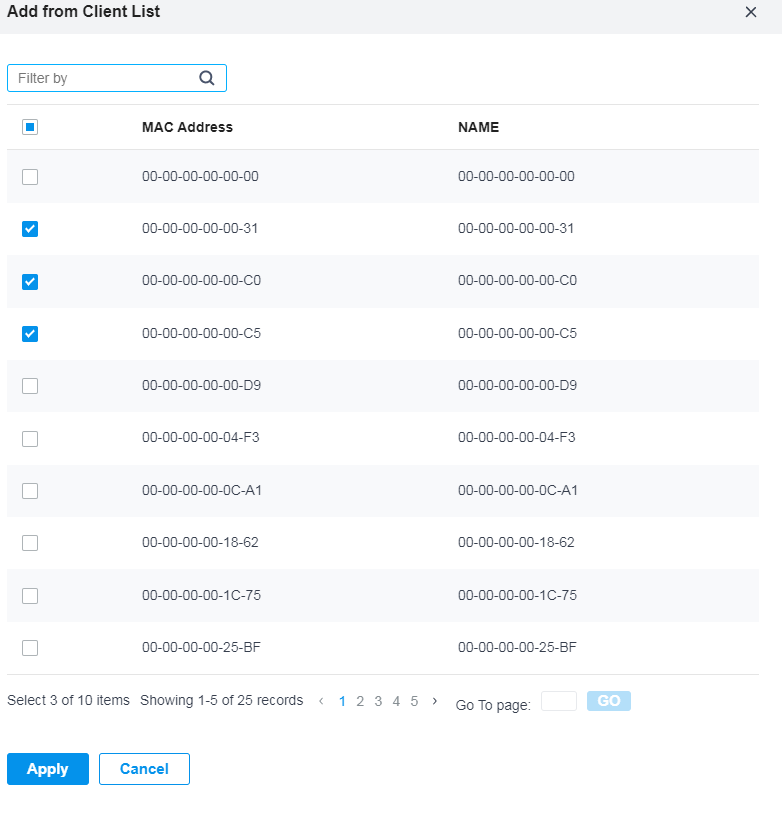
Task: Click name cell 00-00-00-00-00-00
Action: tap(516, 177)
